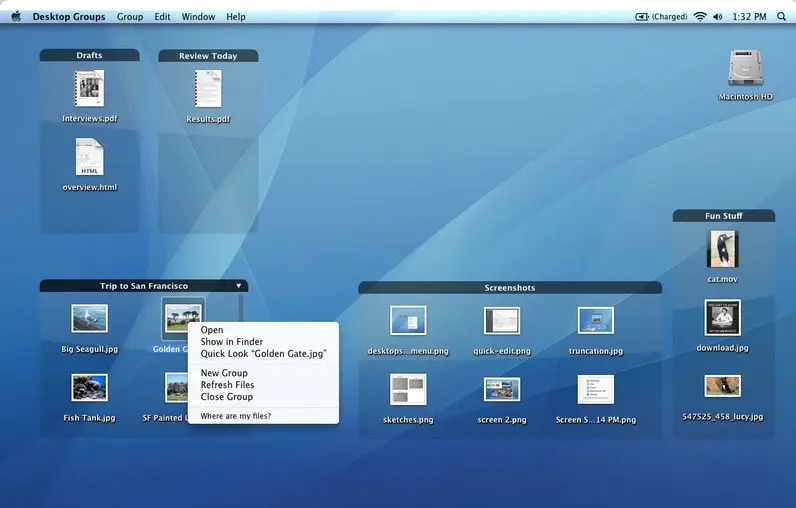The image size is (796, 508).
Task: Select the 547525_458_lucy.jpg thumbnail
Action: [722, 386]
